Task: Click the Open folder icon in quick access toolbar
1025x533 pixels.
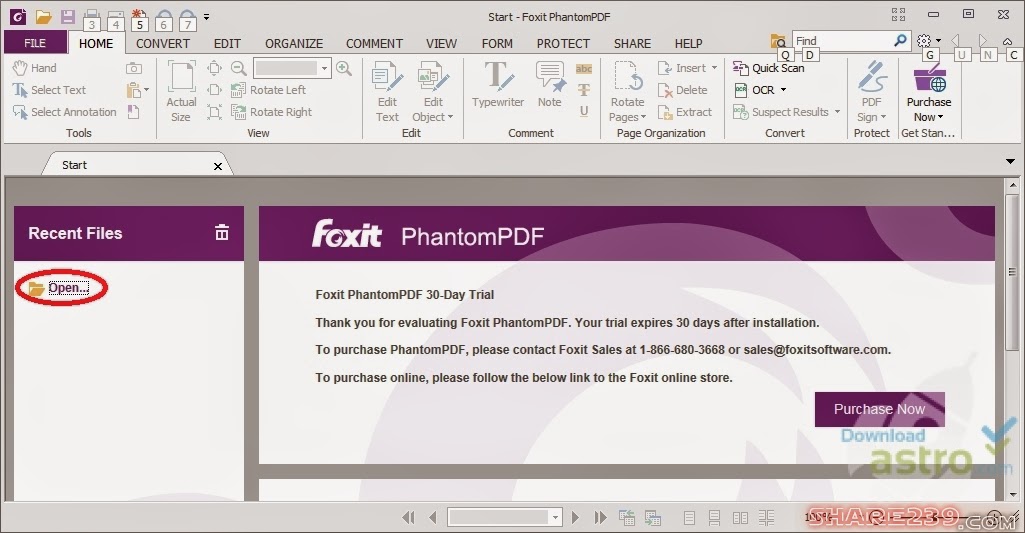Action: click(44, 17)
